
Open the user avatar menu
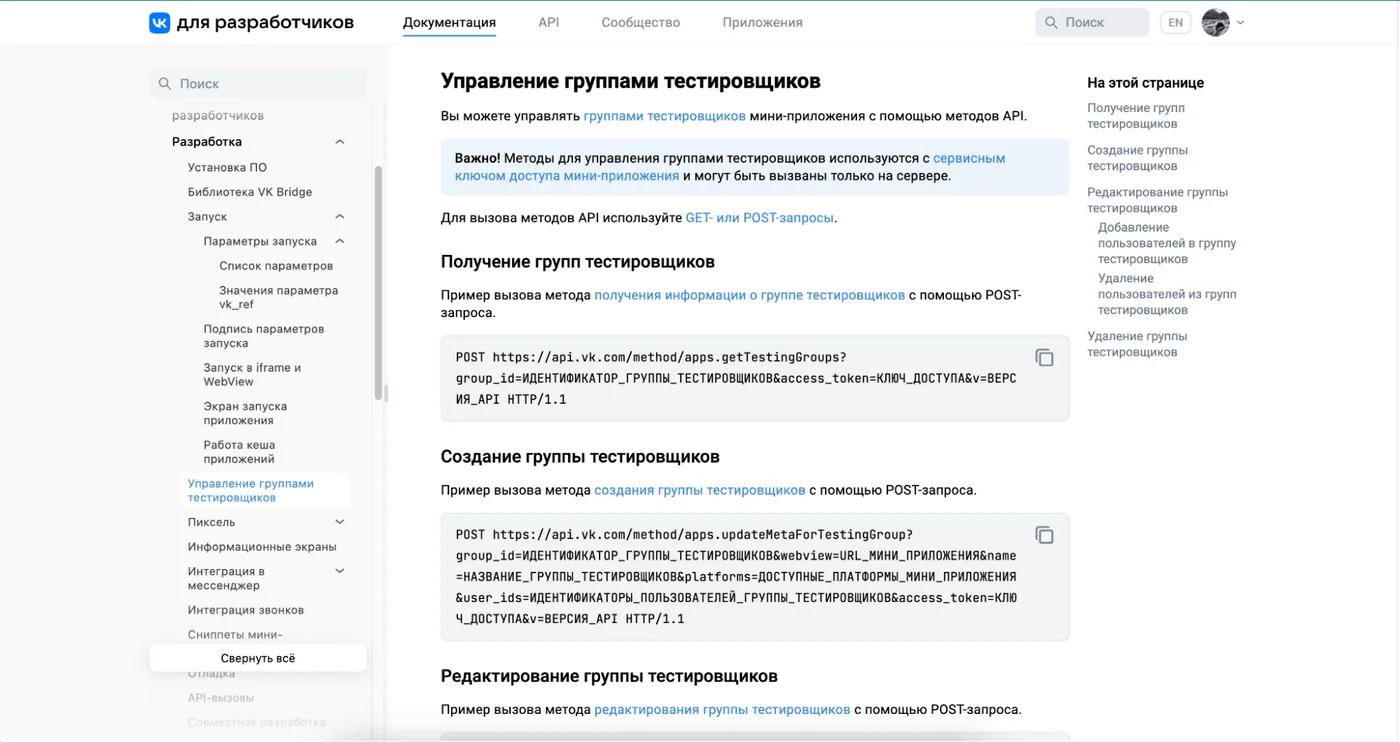click(1215, 22)
